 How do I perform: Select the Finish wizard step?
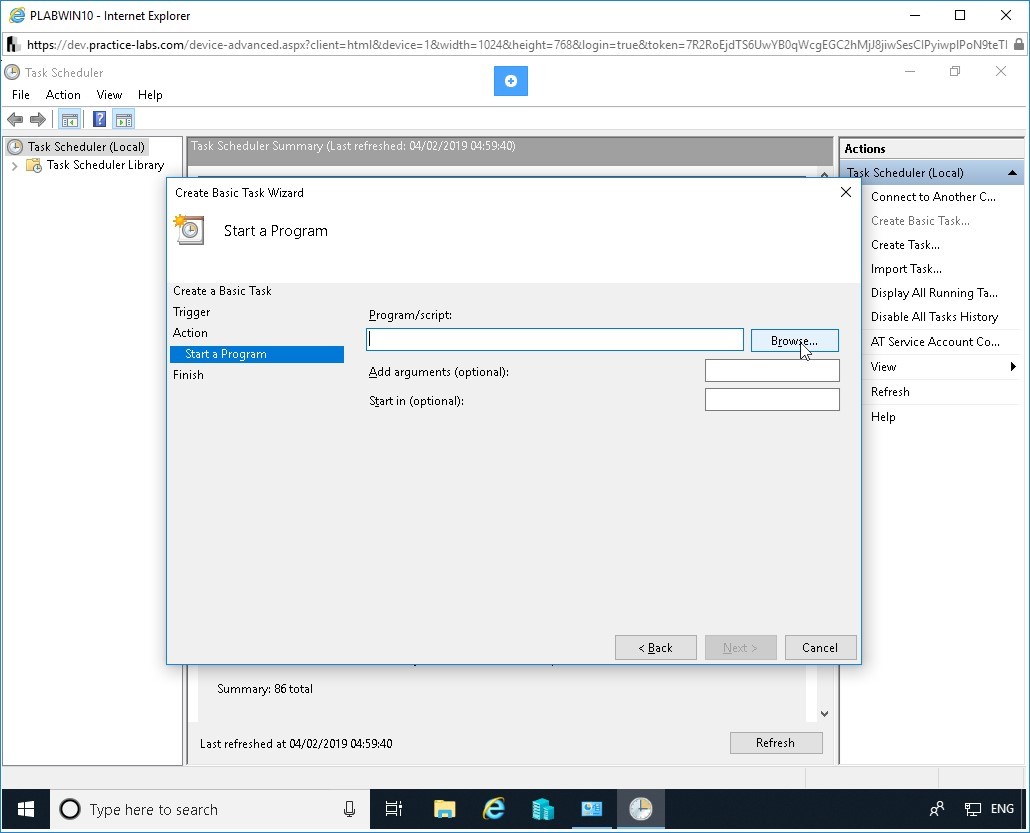point(189,374)
